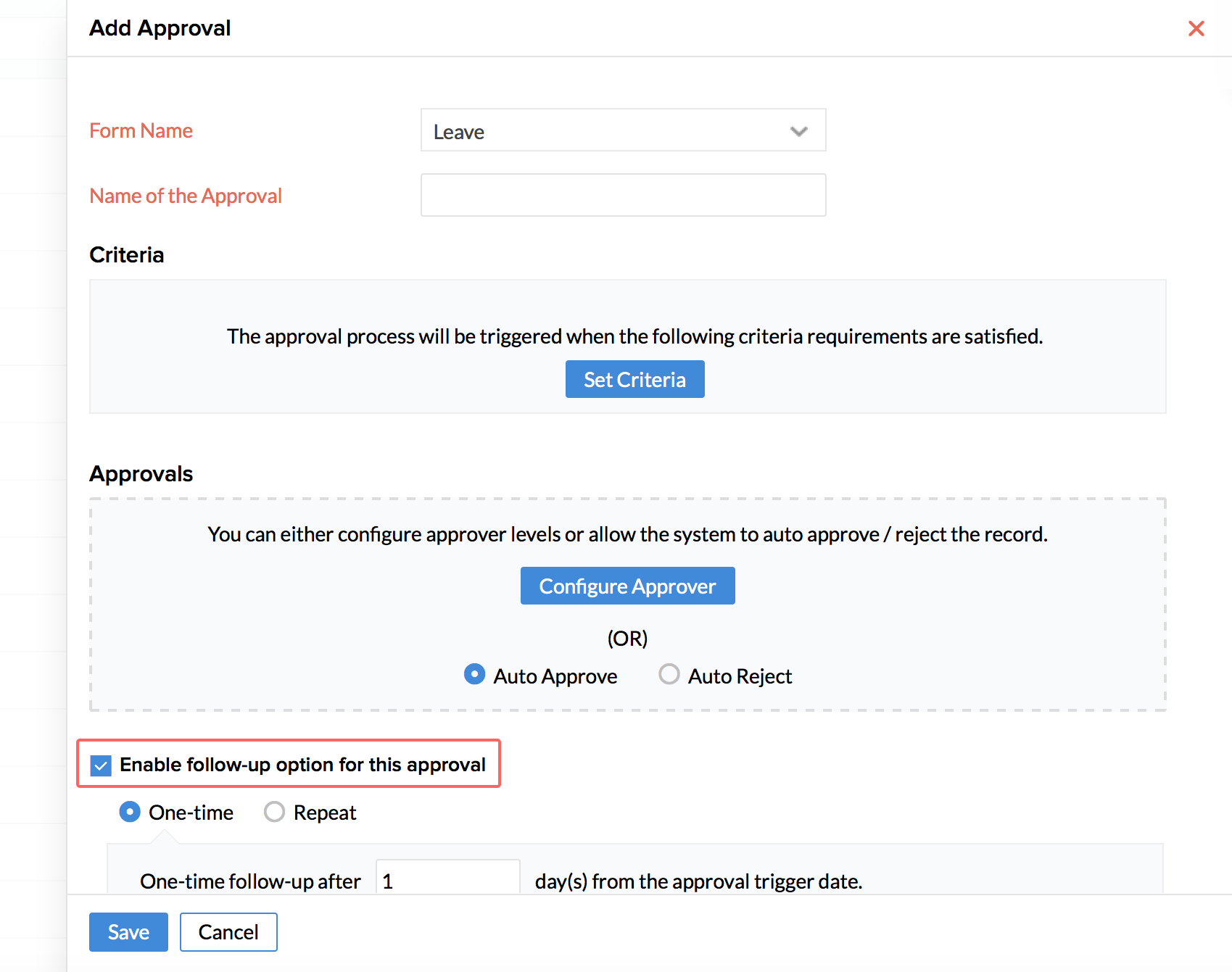
Task: Click the 'Form Name' label
Action: [141, 130]
